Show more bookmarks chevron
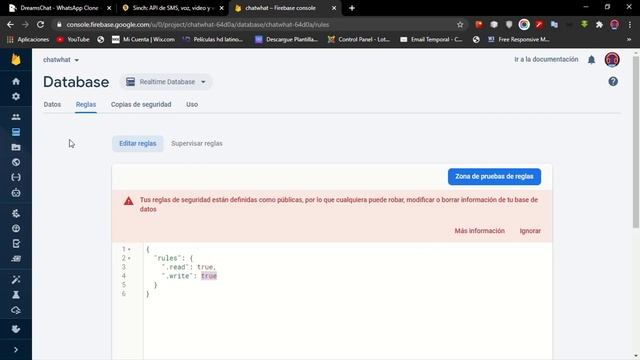Screen dimensions: 640x360 click(x=629, y=40)
